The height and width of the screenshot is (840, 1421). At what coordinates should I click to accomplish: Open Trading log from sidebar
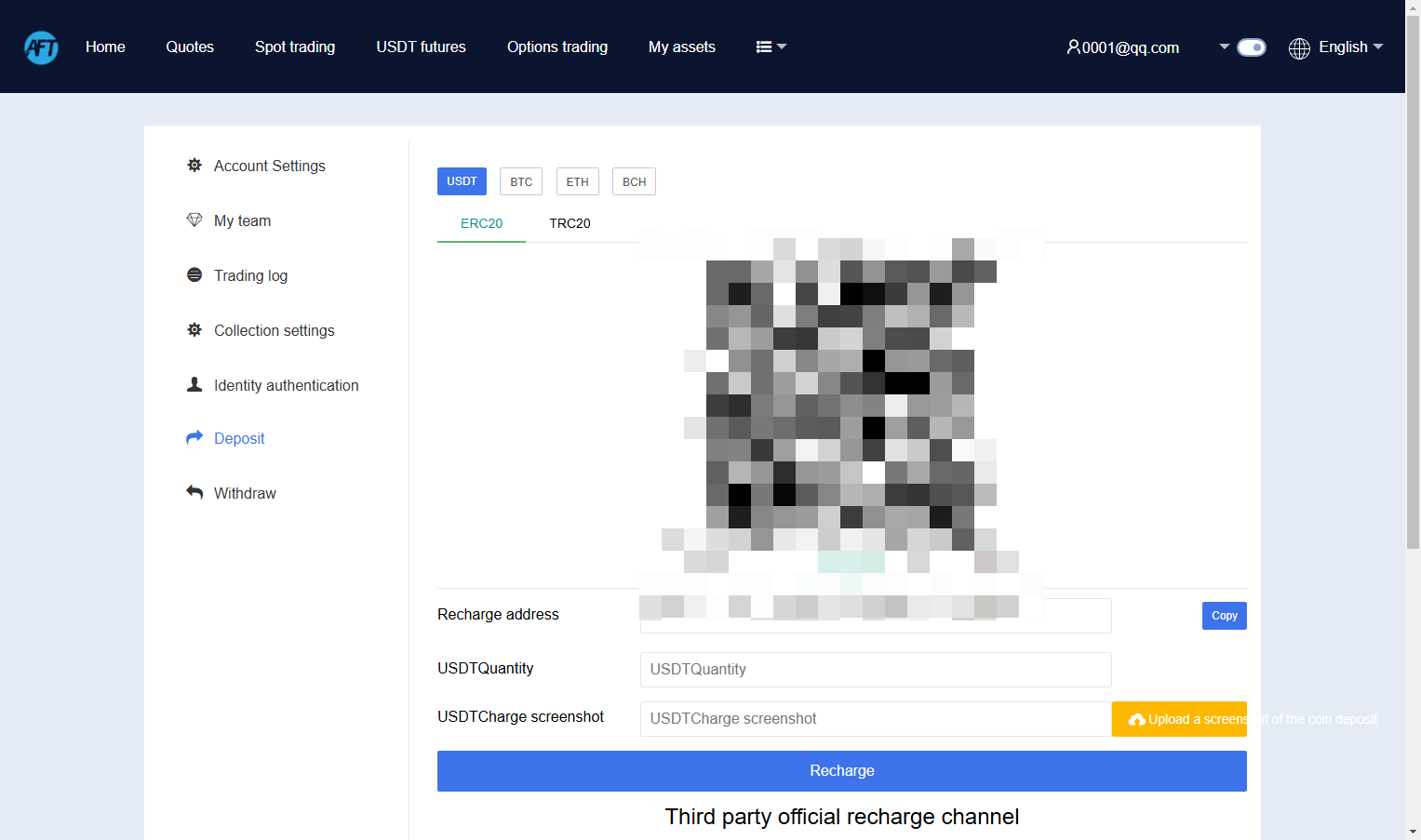(x=250, y=275)
